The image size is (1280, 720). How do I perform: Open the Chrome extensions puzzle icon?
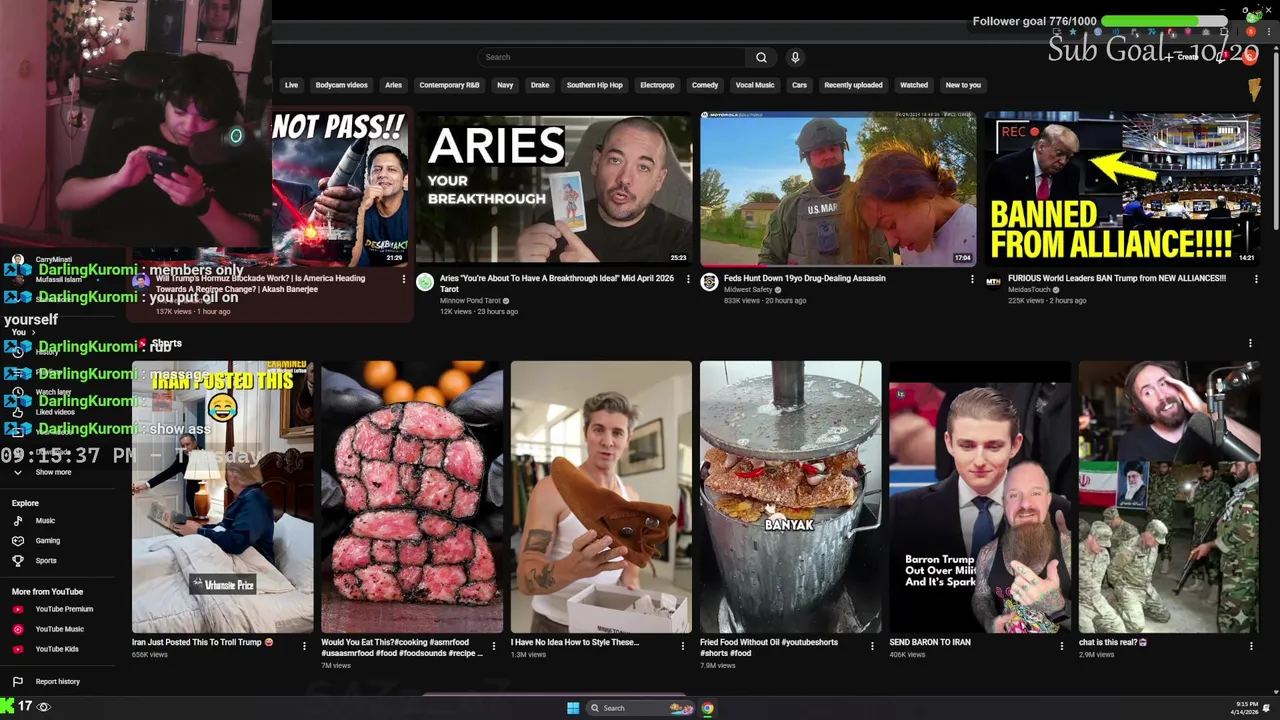(1226, 31)
